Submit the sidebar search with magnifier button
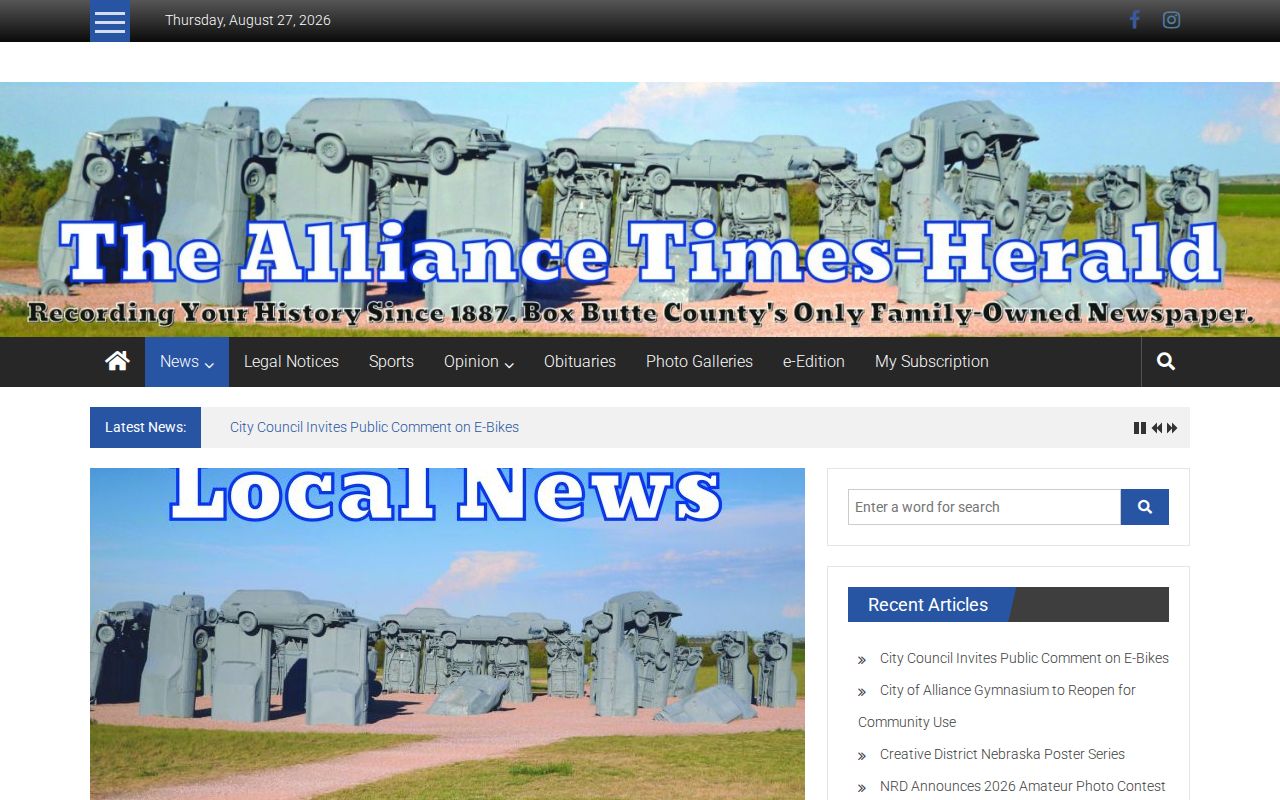 (x=1145, y=507)
